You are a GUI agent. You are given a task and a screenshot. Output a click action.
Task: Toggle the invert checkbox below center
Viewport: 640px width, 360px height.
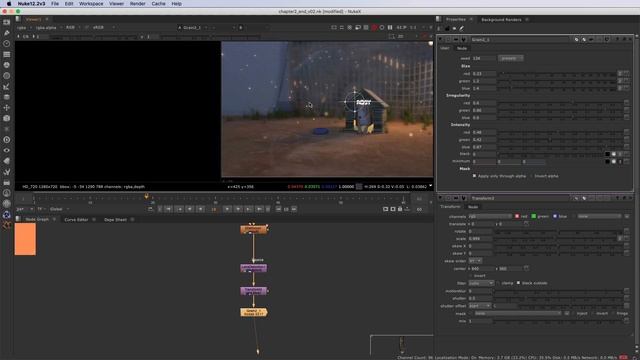click(x=470, y=276)
